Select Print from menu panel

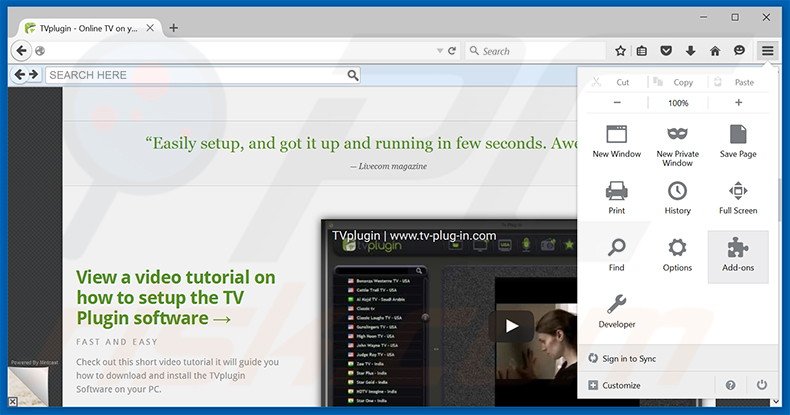pos(617,198)
